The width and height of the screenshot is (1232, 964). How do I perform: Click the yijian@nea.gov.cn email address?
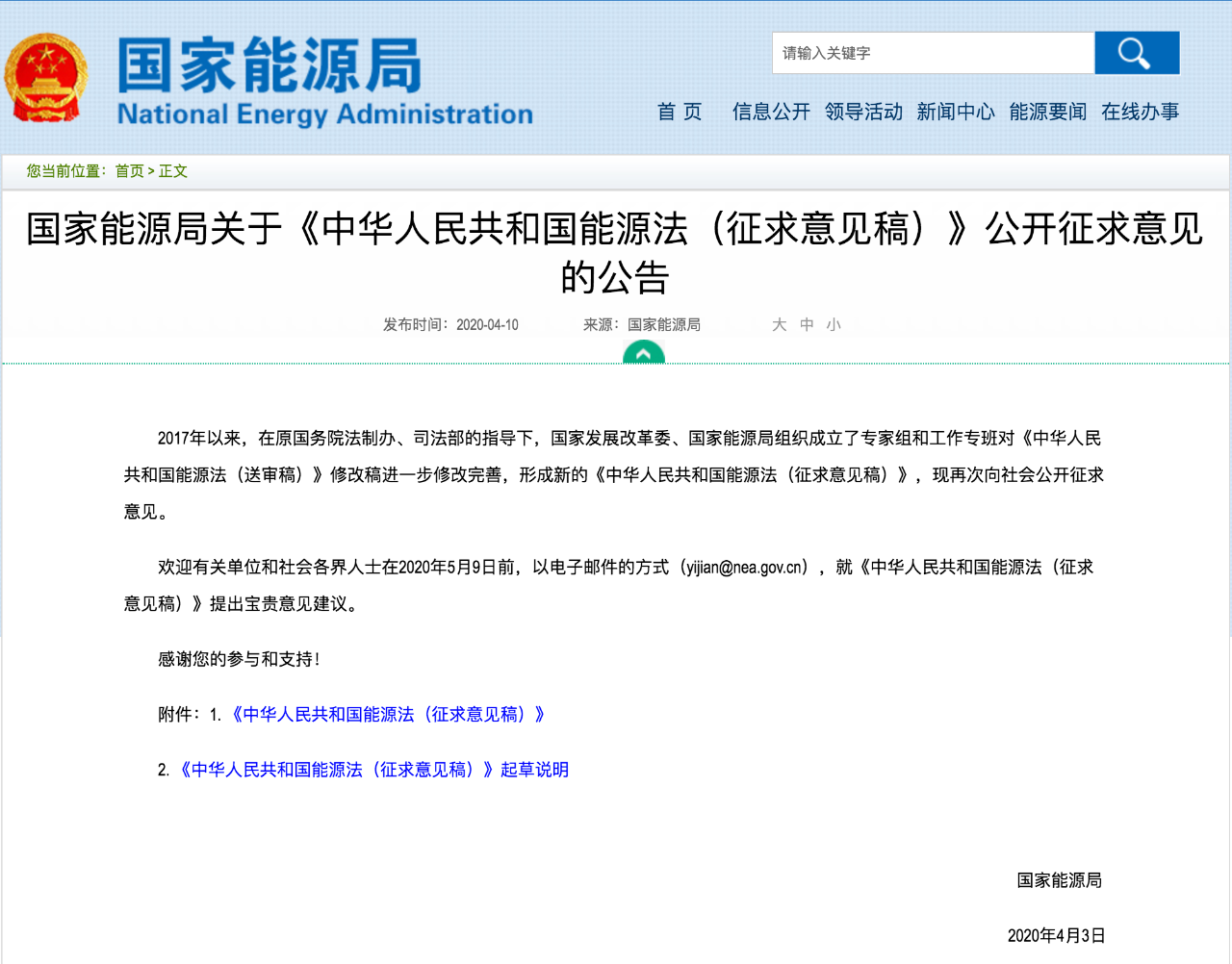click(x=746, y=568)
